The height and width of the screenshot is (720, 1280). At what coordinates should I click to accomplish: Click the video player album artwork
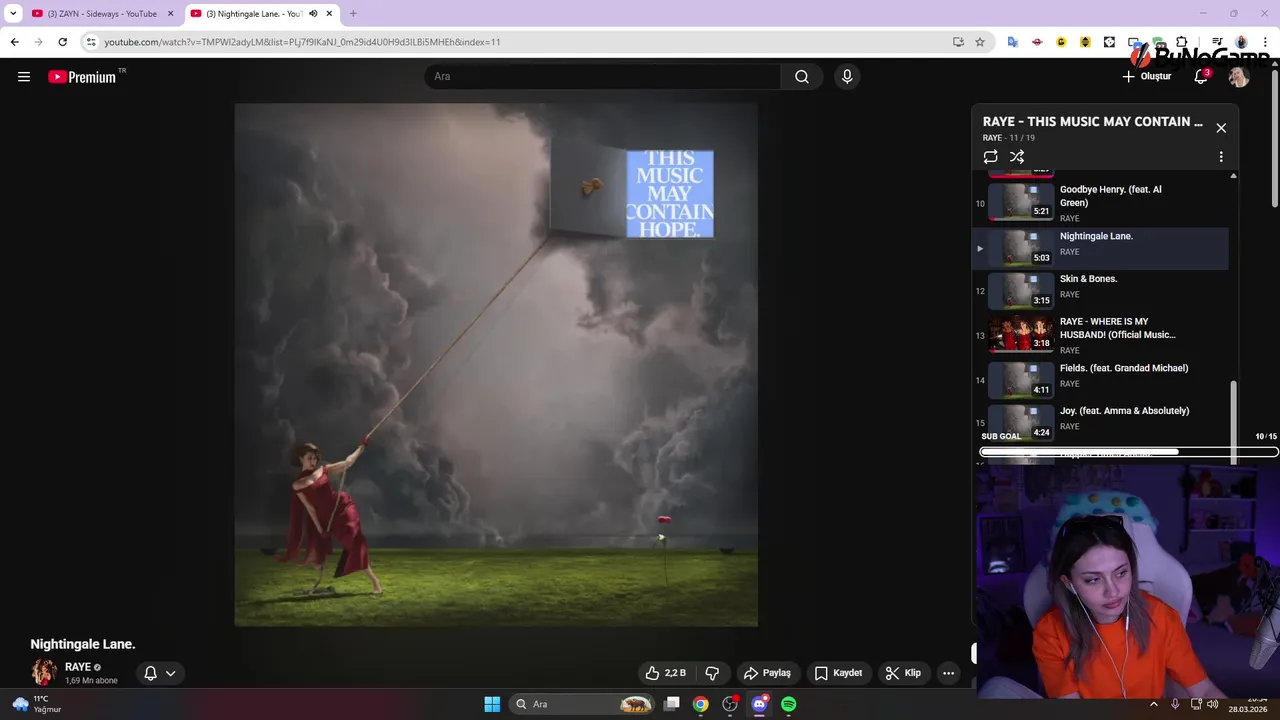click(x=496, y=365)
